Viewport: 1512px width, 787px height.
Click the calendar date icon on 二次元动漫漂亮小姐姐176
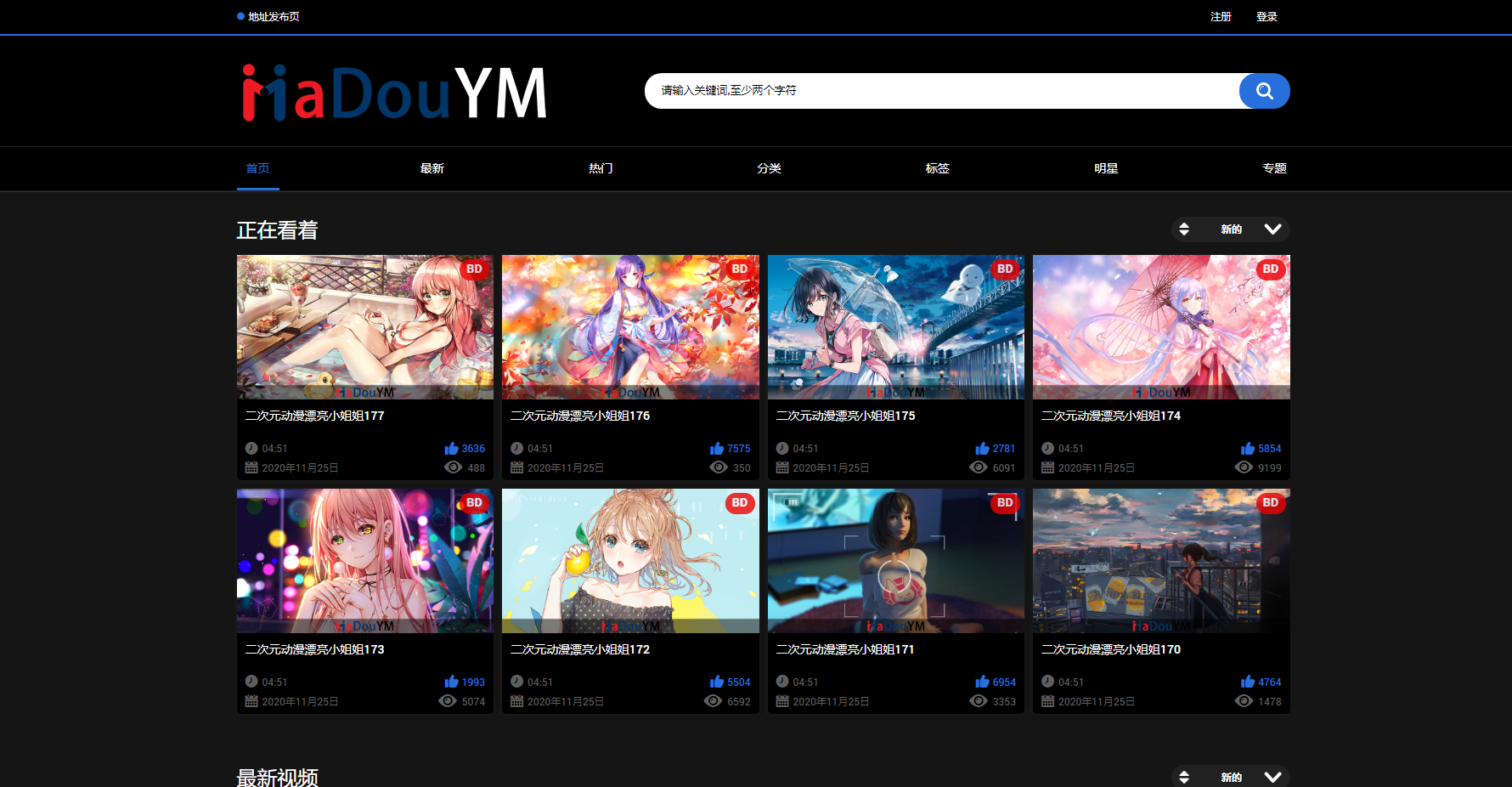click(516, 467)
